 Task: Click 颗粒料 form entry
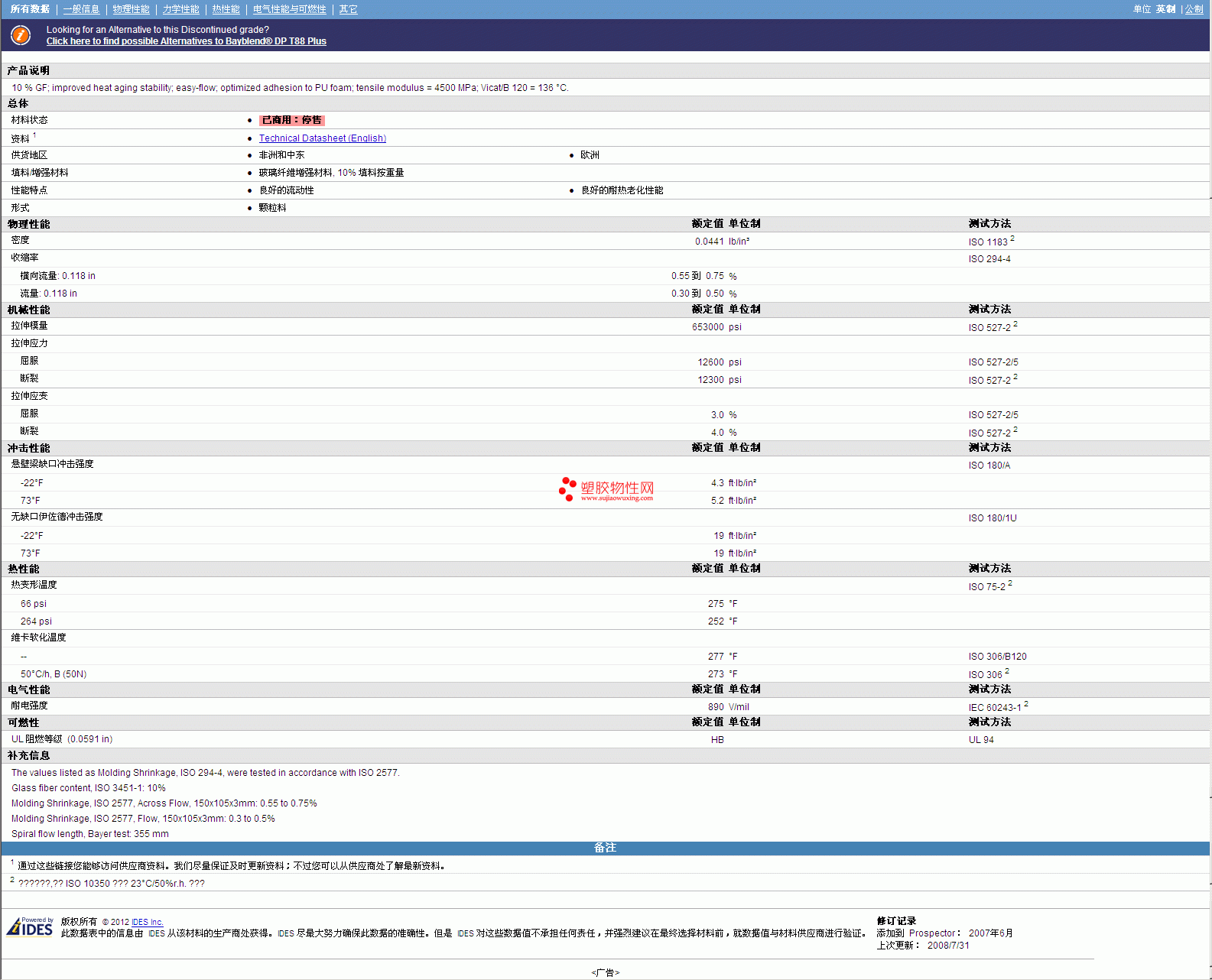(x=272, y=208)
